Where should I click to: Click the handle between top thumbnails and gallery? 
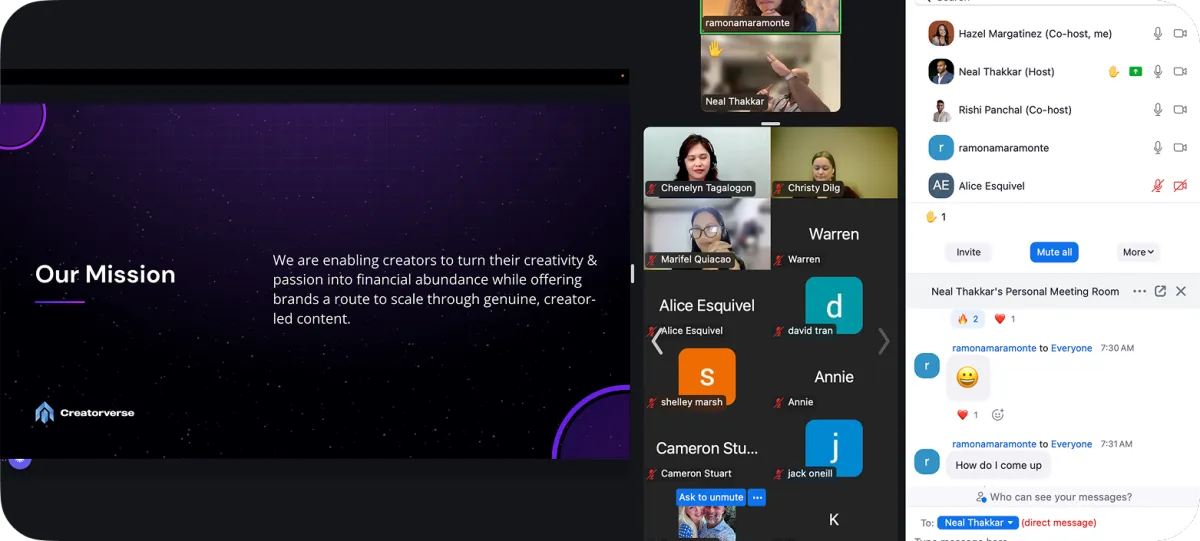click(x=770, y=123)
